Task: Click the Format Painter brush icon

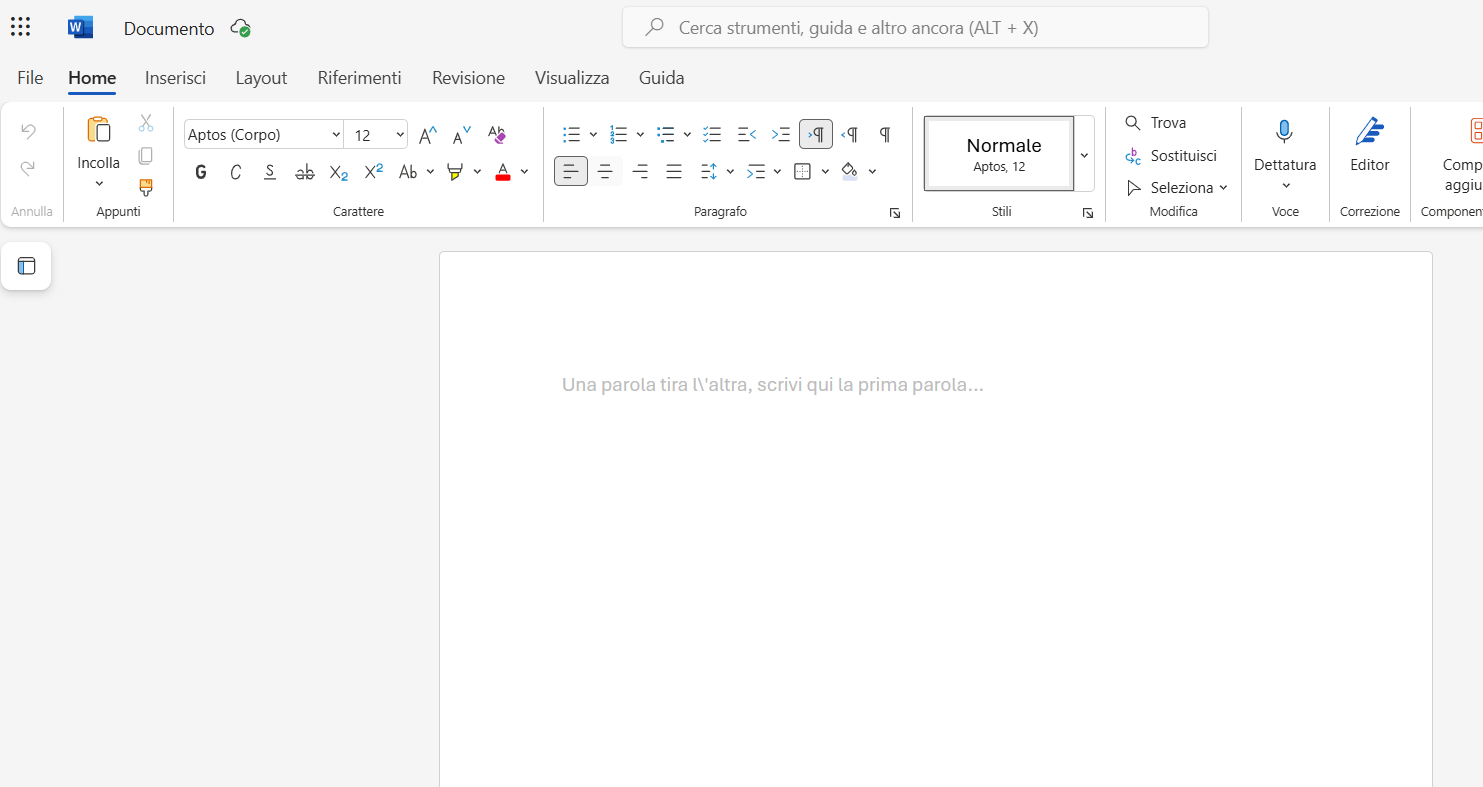Action: click(146, 187)
